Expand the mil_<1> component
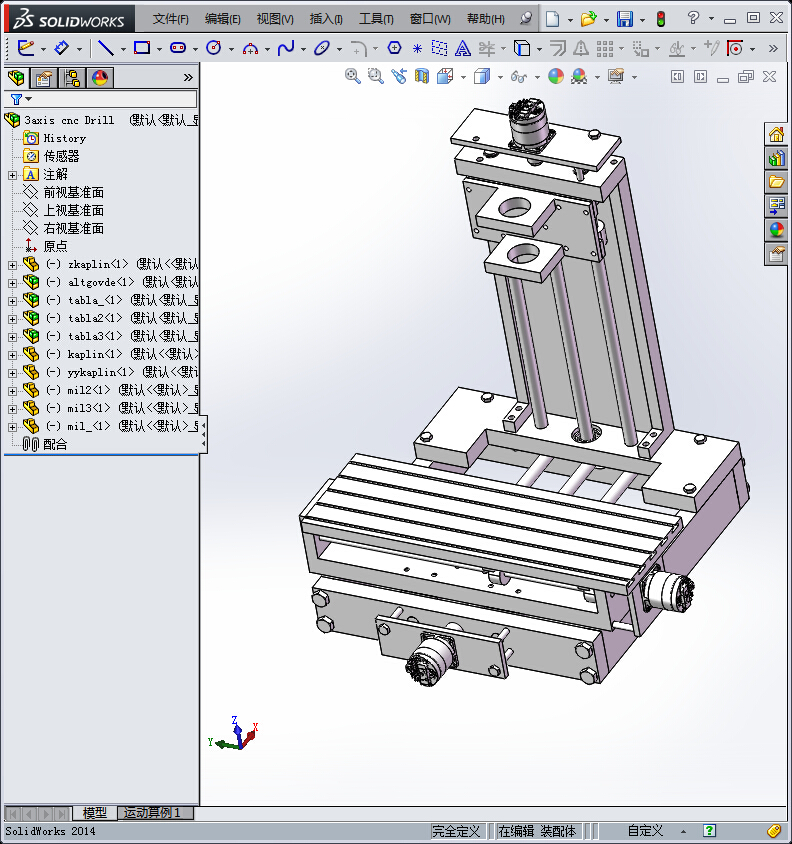The height and width of the screenshot is (844, 792). click(x=12, y=427)
